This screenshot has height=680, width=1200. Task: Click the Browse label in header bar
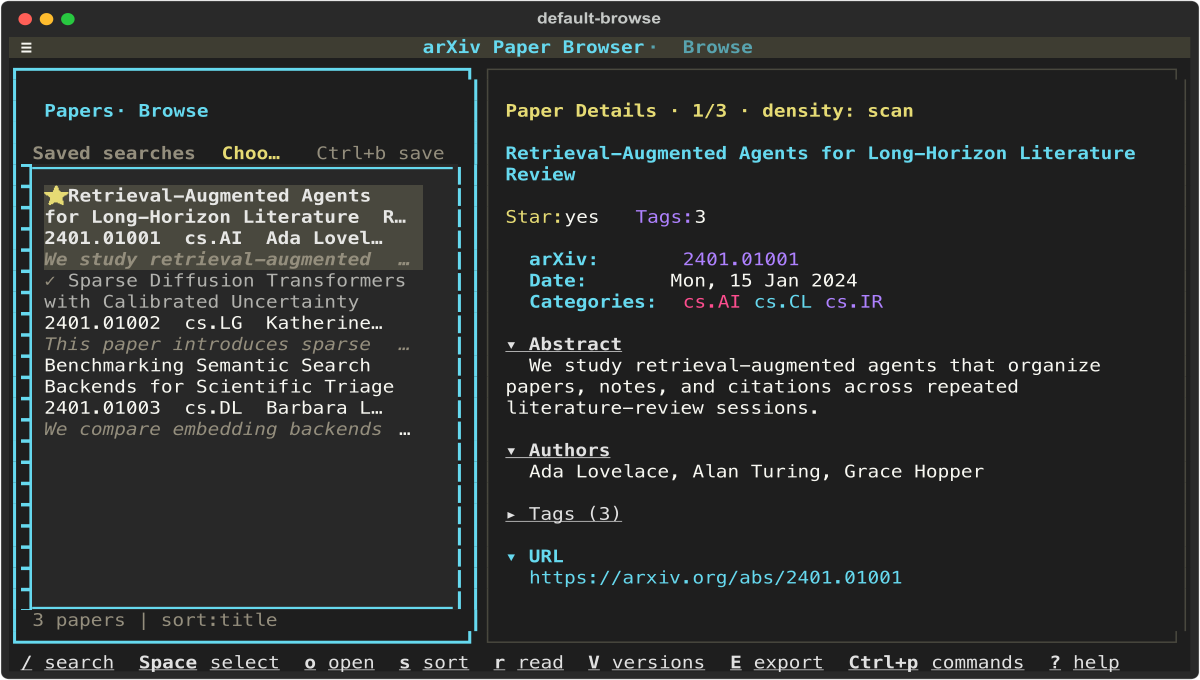pyautogui.click(x=718, y=47)
